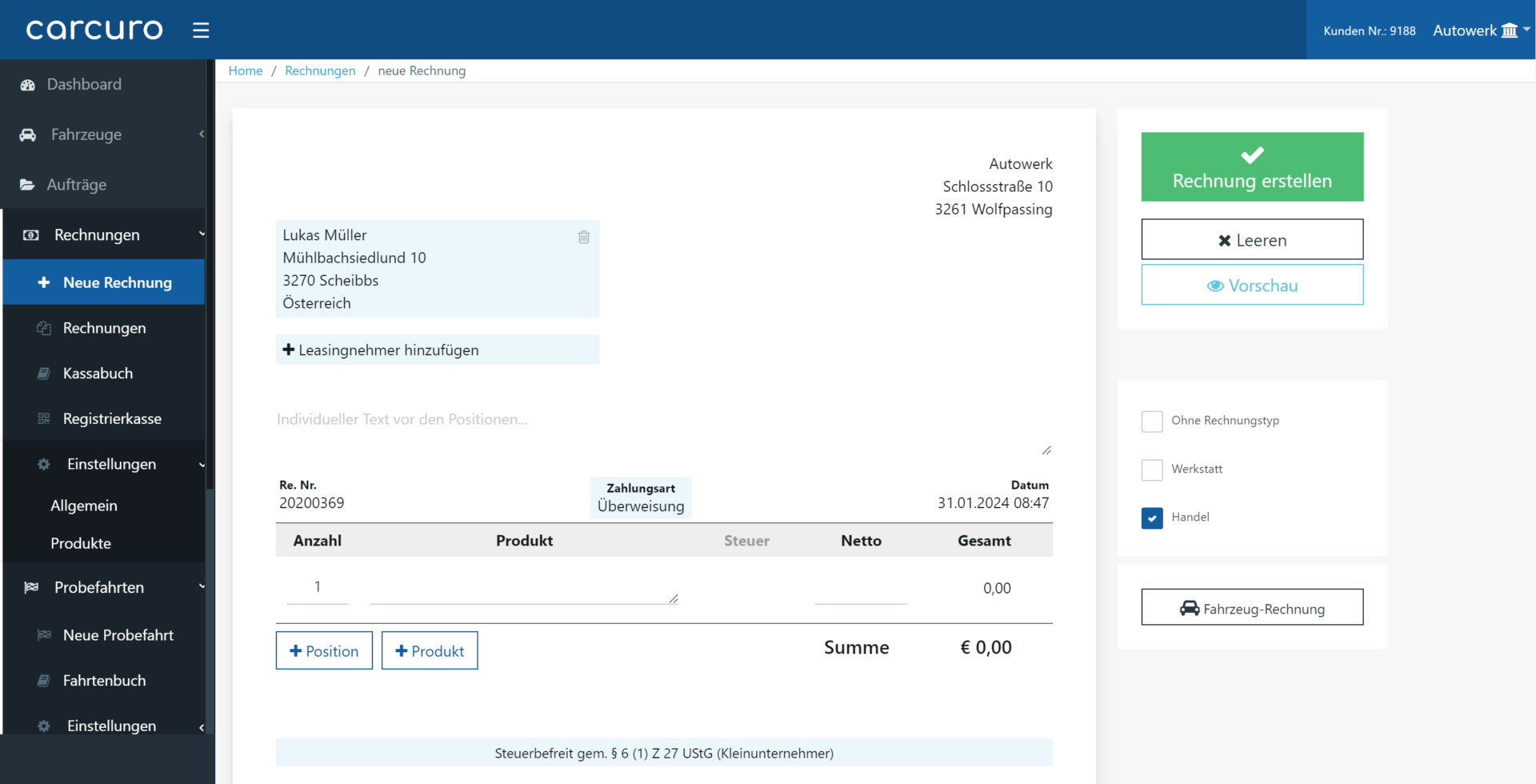Follow the Rechnungen breadcrumb link

(x=320, y=71)
